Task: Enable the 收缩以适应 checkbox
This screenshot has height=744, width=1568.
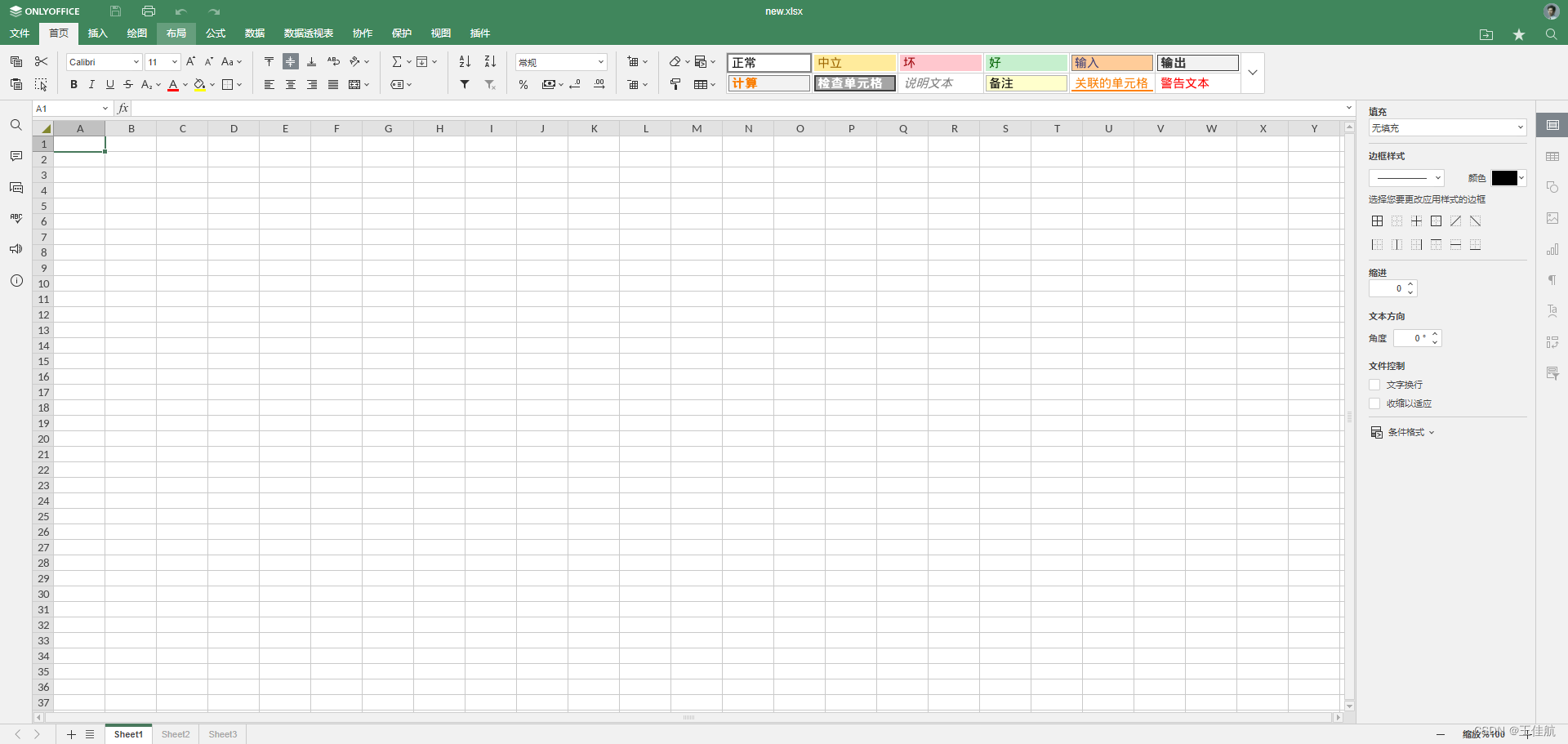Action: point(1374,403)
